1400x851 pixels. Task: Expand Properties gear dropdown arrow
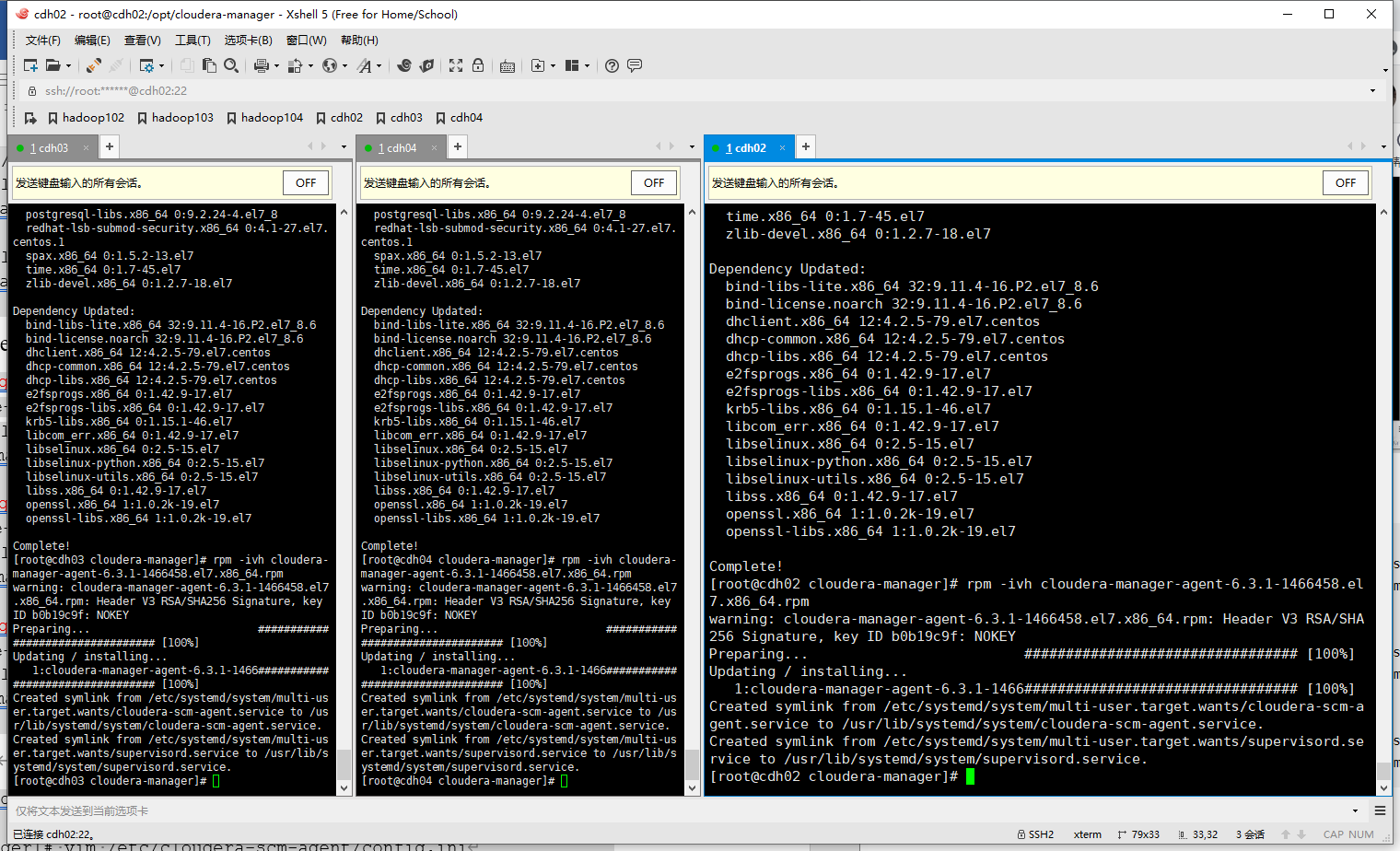click(x=161, y=66)
